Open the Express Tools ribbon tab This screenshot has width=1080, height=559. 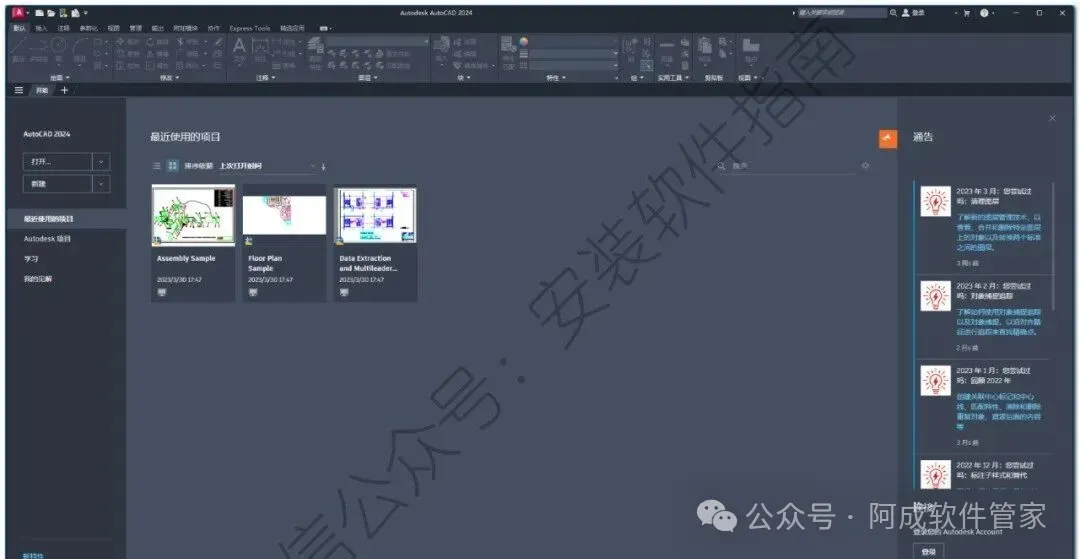pyautogui.click(x=249, y=29)
